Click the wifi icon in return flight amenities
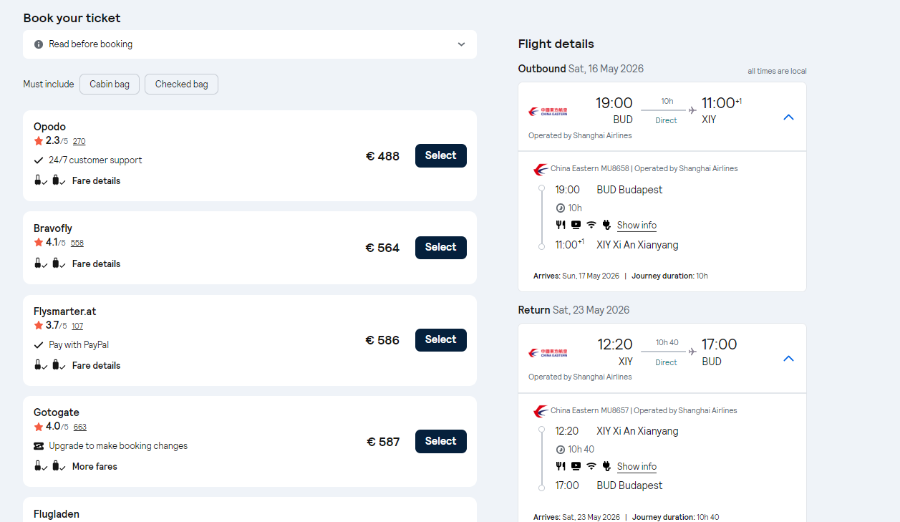Screen dimensions: 900x522 (591, 466)
